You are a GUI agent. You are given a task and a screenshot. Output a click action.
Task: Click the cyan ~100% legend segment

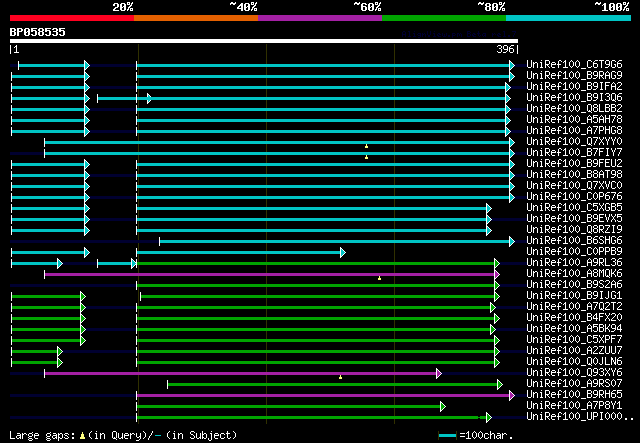click(569, 18)
